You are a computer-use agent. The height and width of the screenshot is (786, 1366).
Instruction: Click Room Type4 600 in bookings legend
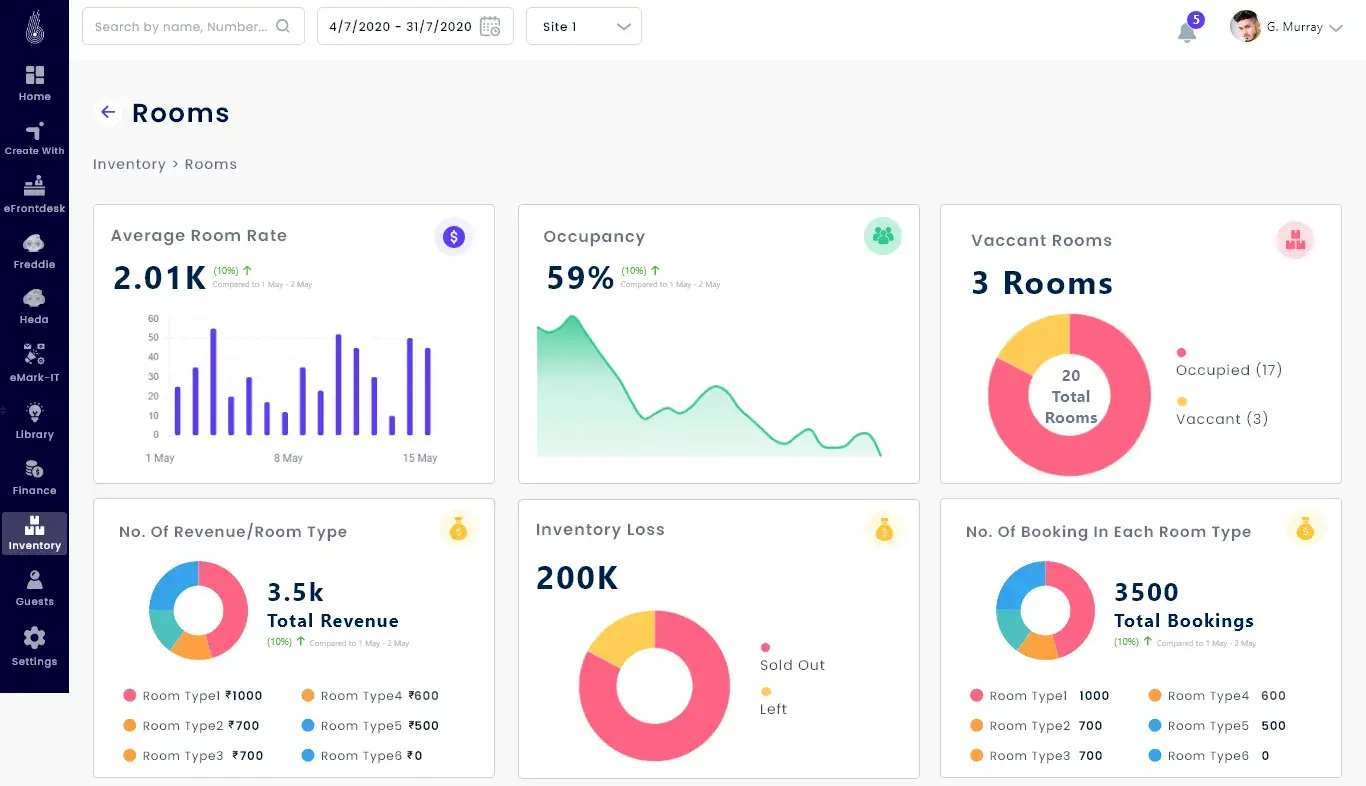[x=1217, y=696]
